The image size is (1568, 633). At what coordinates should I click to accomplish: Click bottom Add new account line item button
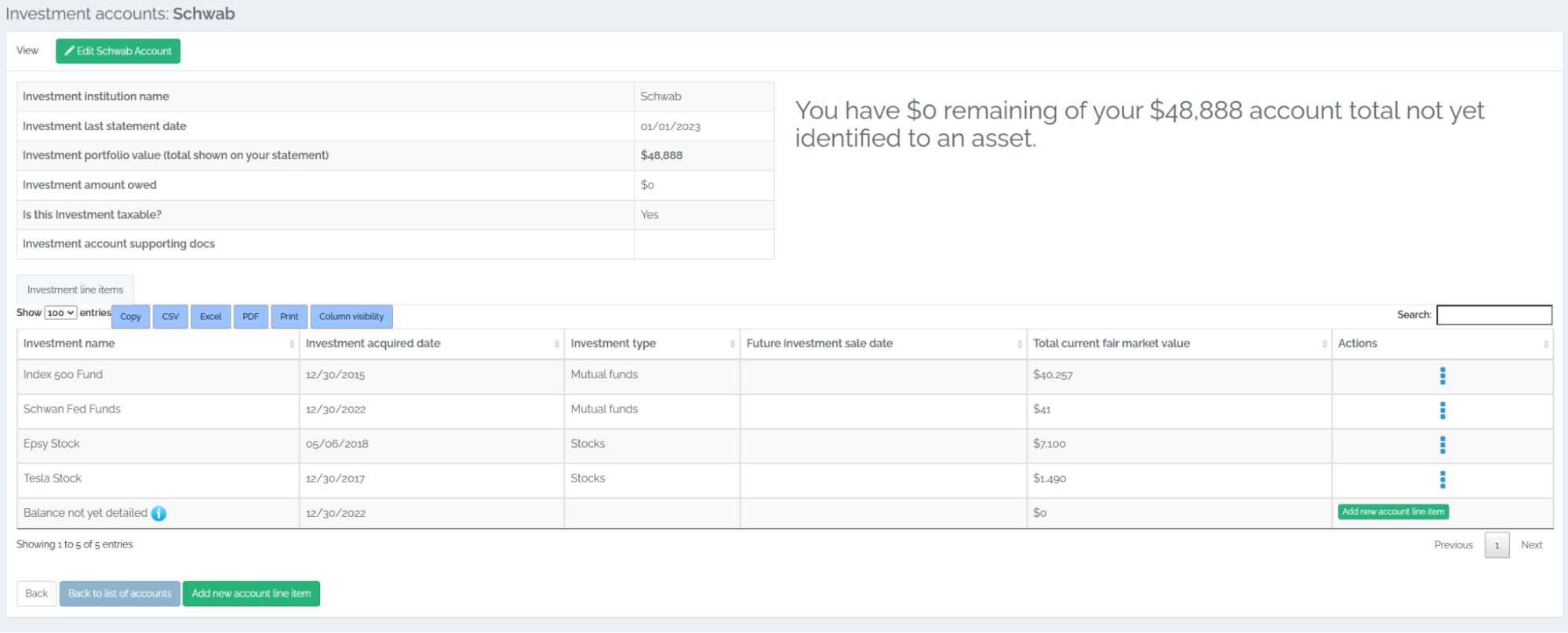[251, 594]
